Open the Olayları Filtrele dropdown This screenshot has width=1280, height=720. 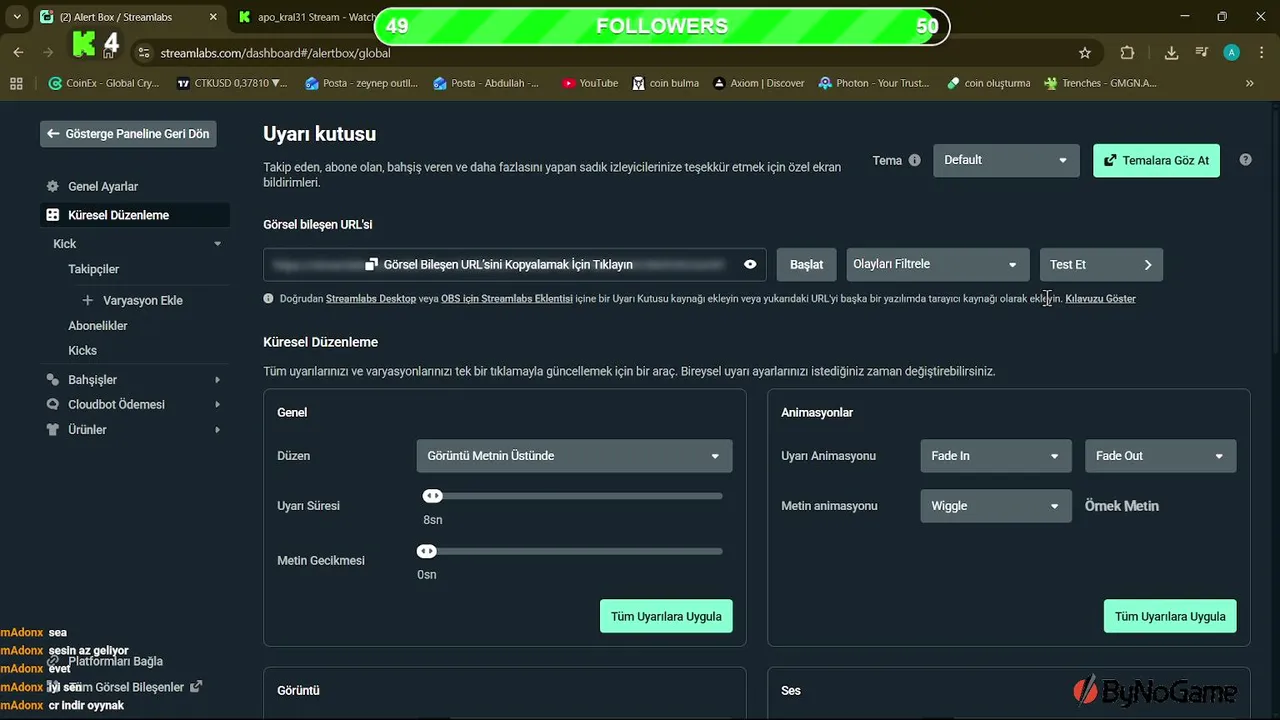(x=937, y=264)
